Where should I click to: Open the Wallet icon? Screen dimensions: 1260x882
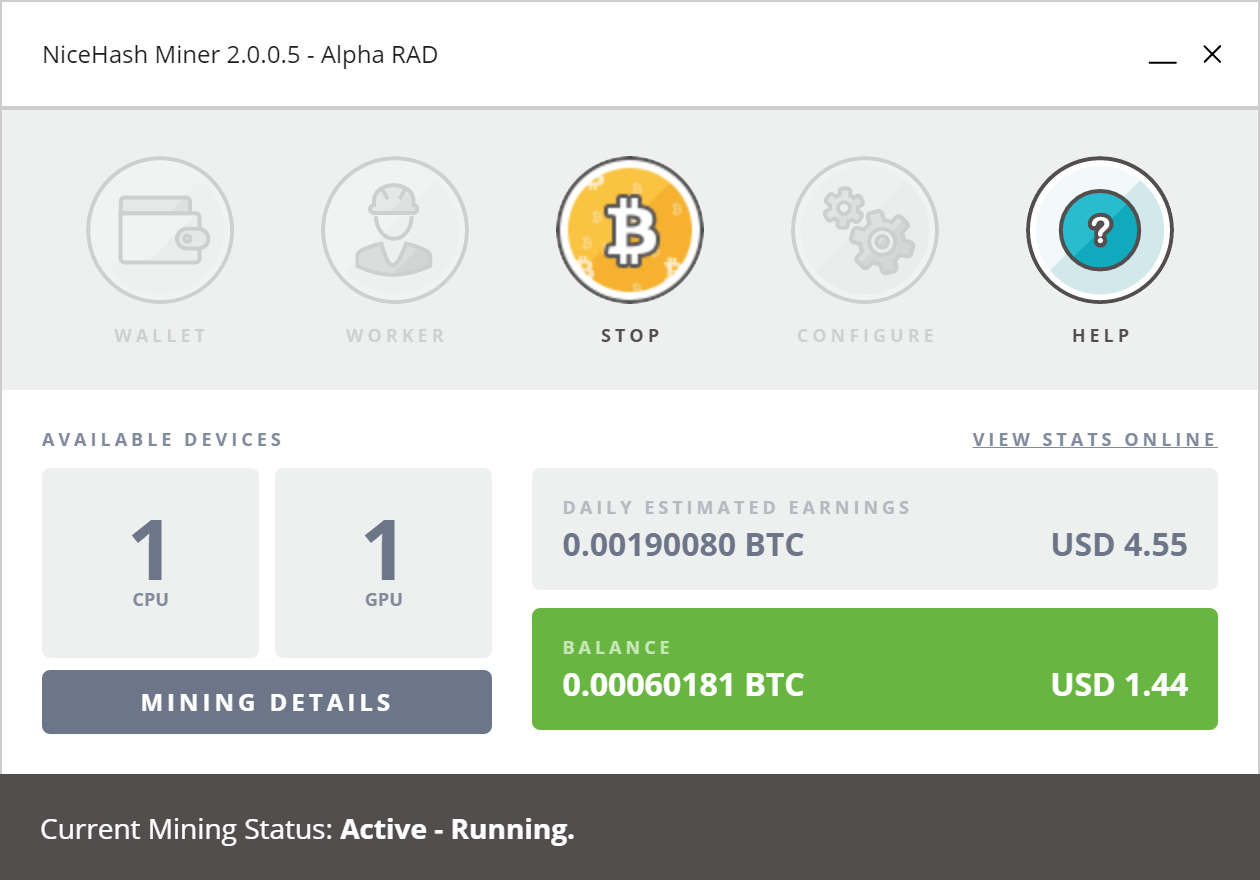[x=160, y=230]
